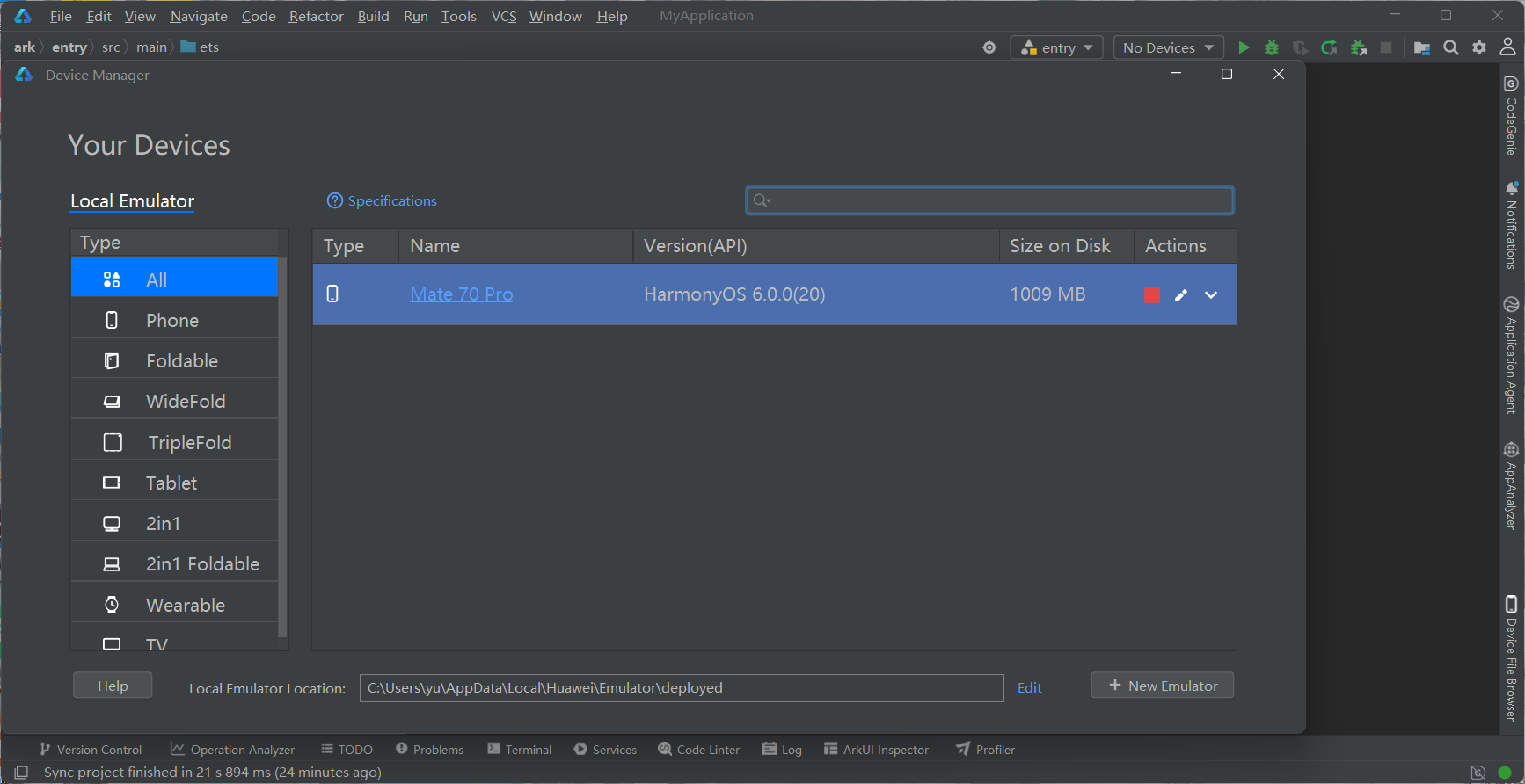Open the Profiler tool window

point(985,749)
